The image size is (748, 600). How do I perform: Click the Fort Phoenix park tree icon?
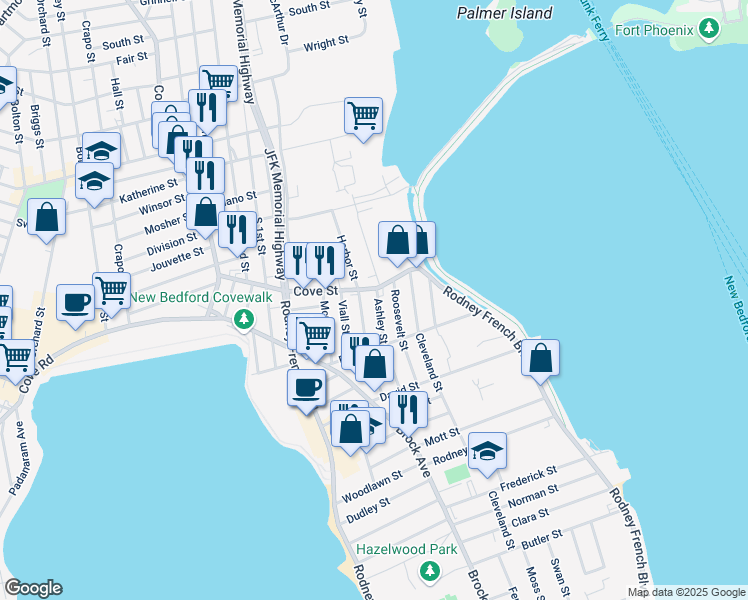[x=709, y=29]
